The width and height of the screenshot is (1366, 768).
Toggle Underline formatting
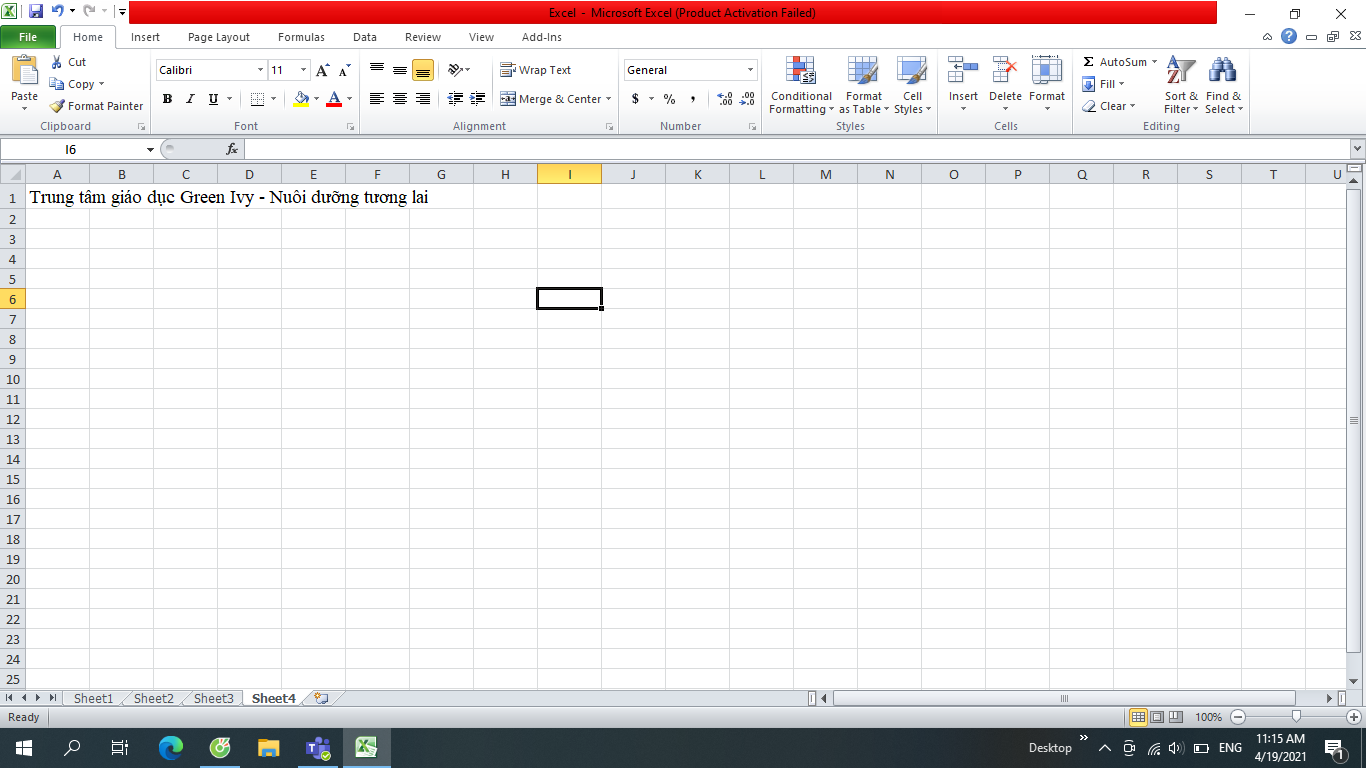coord(213,99)
